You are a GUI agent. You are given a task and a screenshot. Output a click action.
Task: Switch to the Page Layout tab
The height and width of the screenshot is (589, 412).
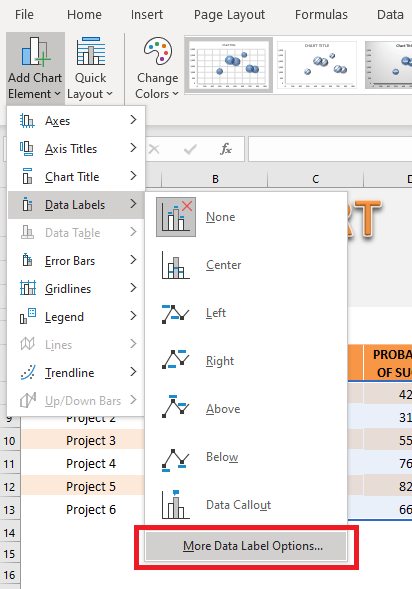pyautogui.click(x=229, y=15)
